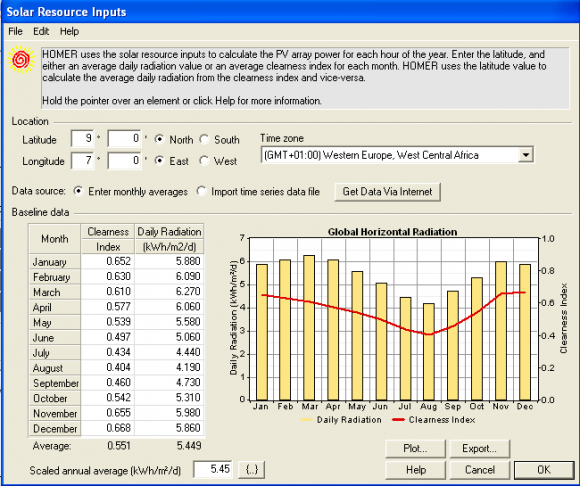
Task: Click the Scaled annual average input field
Action: click(213, 469)
